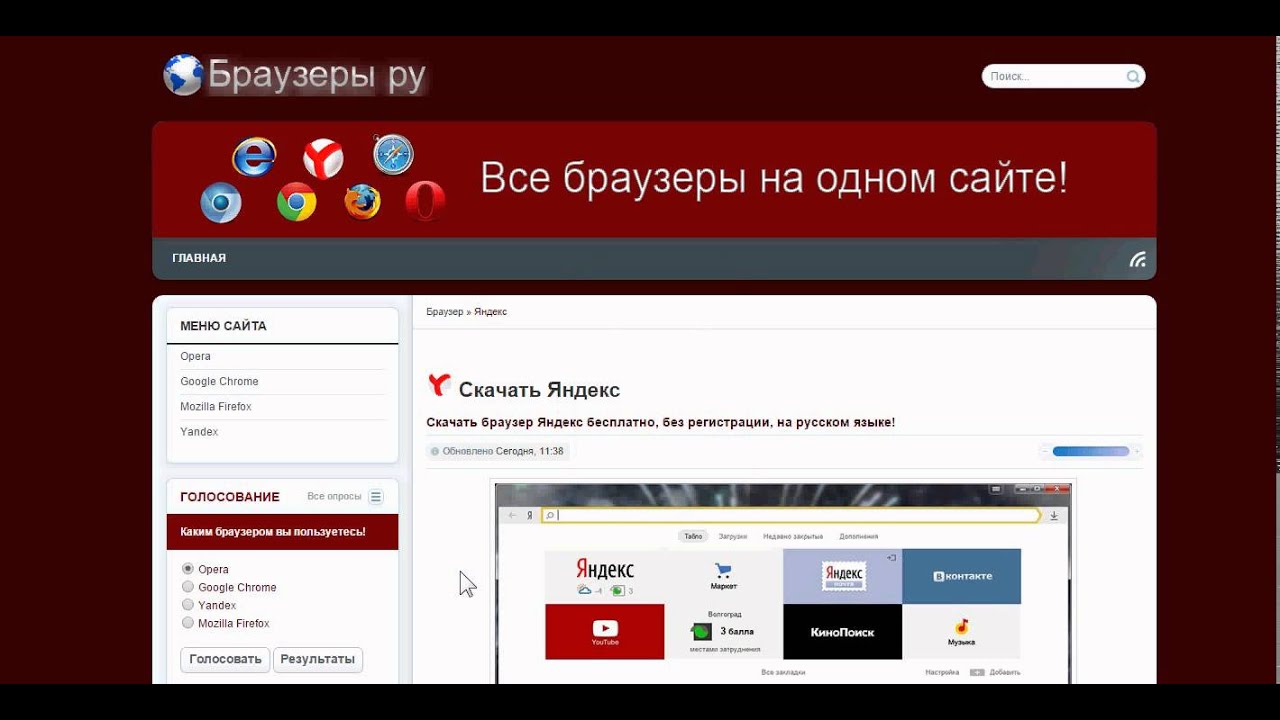Screen dimensions: 1280x720
Task: Click the Обновлено Сегодня, 11:38 date label
Action: point(498,451)
